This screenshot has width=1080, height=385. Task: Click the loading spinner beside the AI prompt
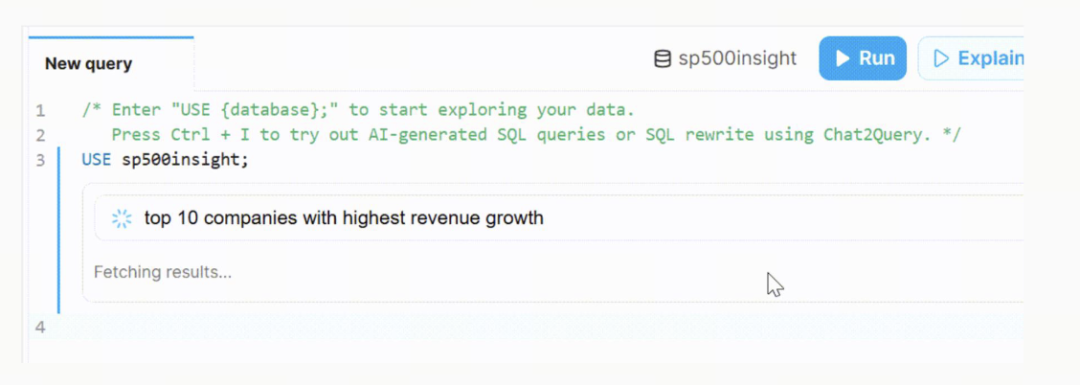point(122,219)
